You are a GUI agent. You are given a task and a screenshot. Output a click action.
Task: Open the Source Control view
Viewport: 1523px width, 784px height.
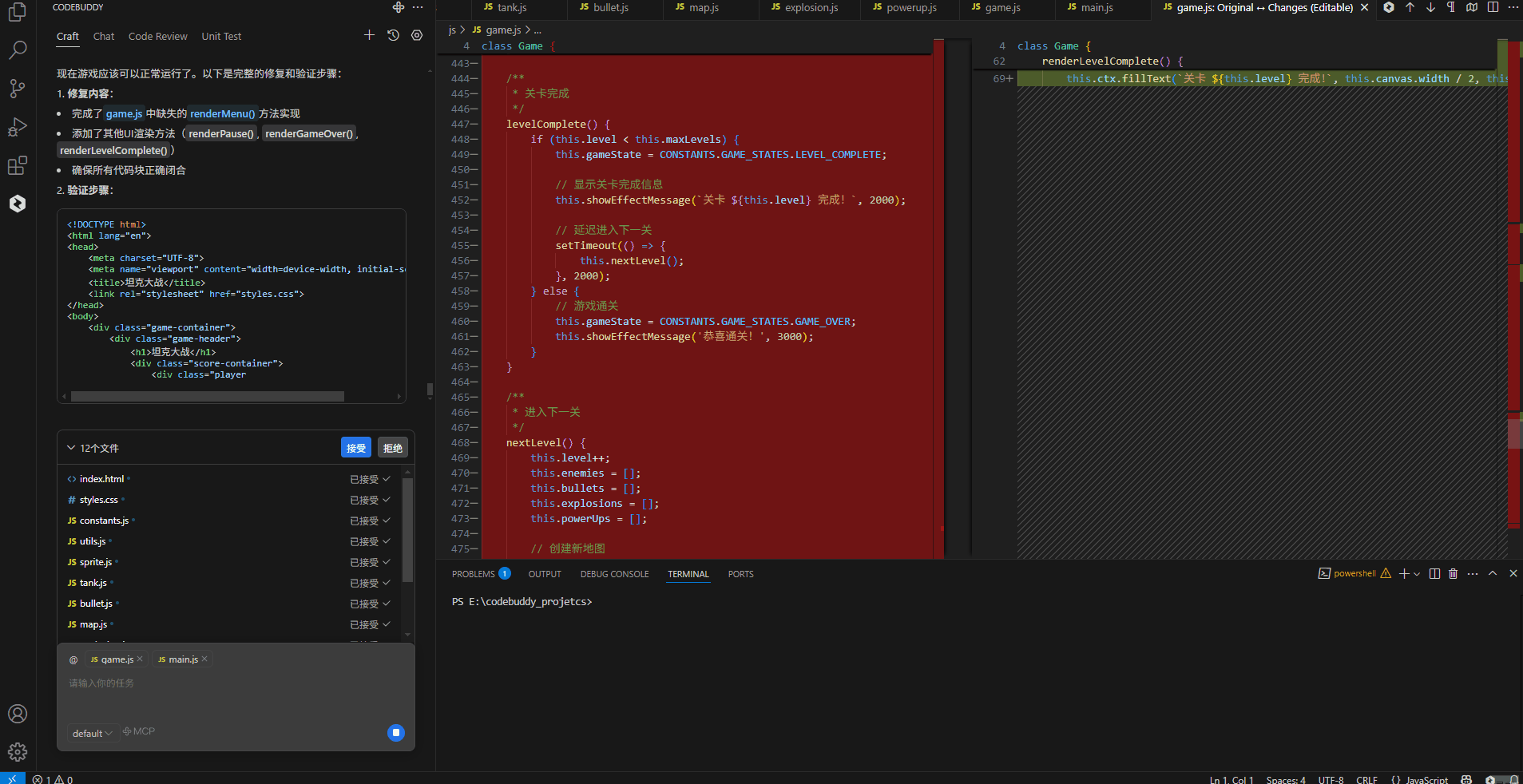pos(17,89)
